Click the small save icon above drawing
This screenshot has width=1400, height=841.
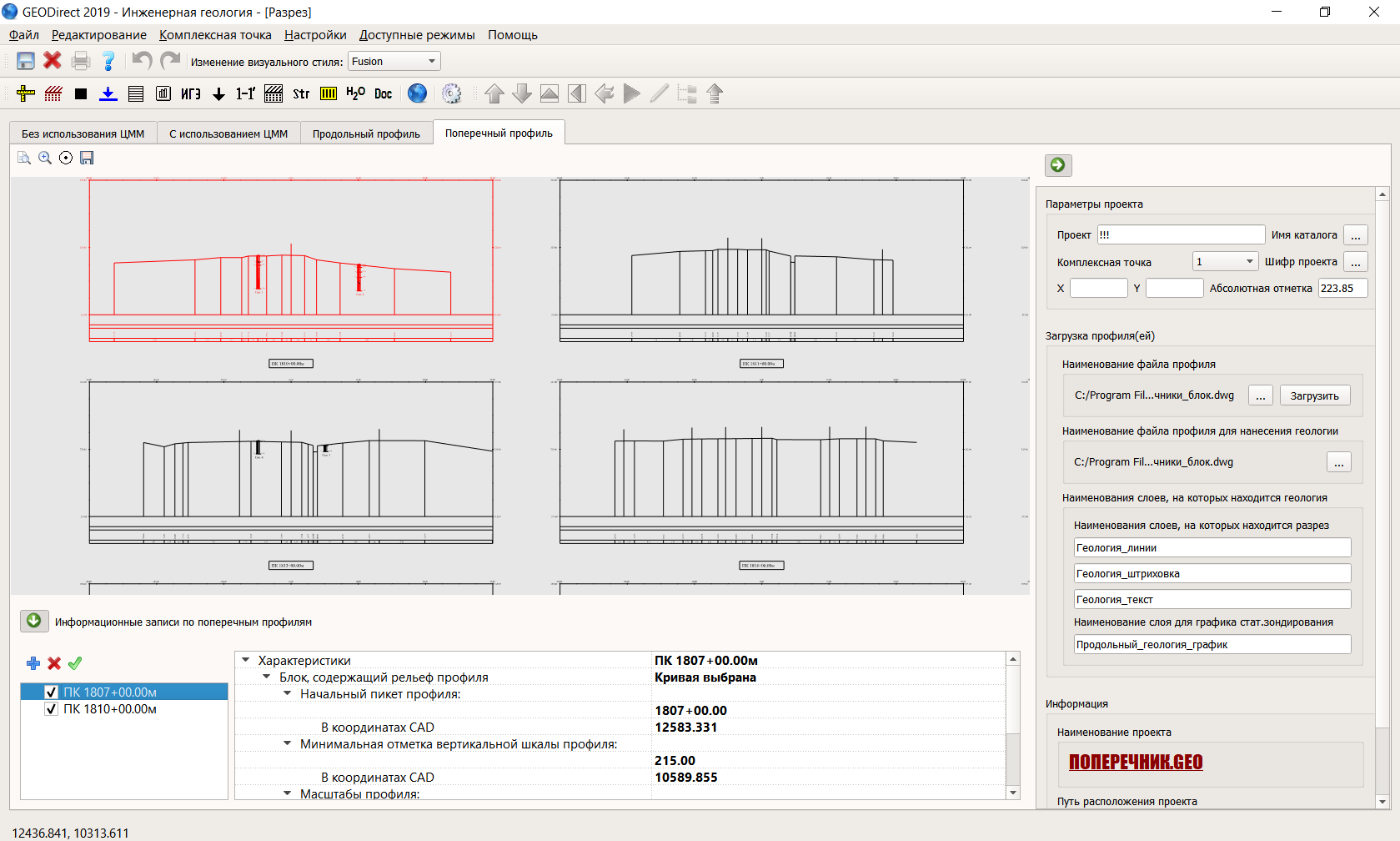pos(87,158)
